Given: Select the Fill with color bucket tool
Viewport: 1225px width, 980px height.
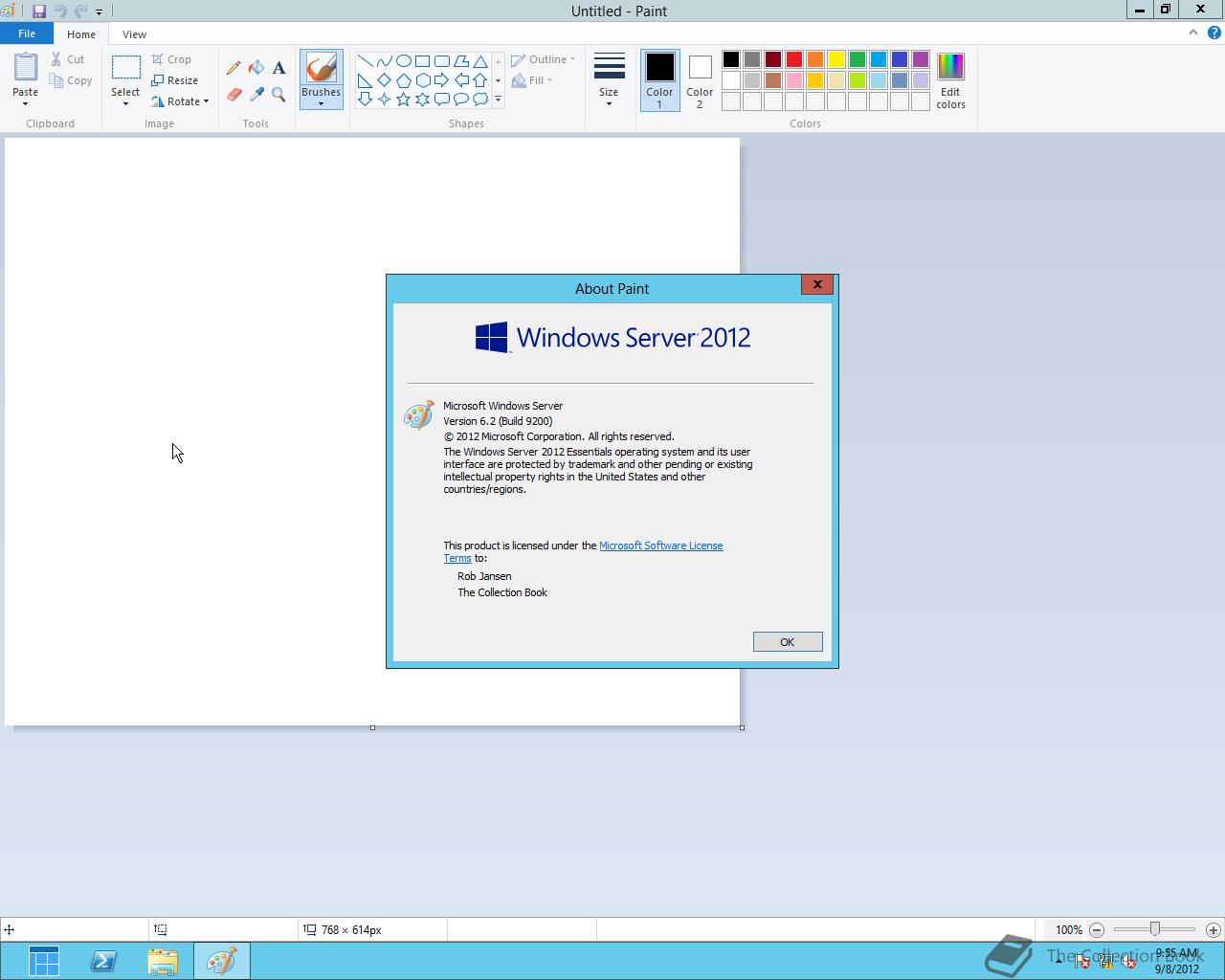Looking at the screenshot, I should click(256, 68).
